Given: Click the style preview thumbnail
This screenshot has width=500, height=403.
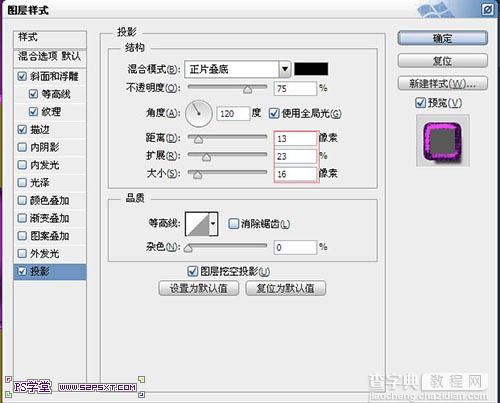Looking at the screenshot, I should pyautogui.click(x=443, y=140).
